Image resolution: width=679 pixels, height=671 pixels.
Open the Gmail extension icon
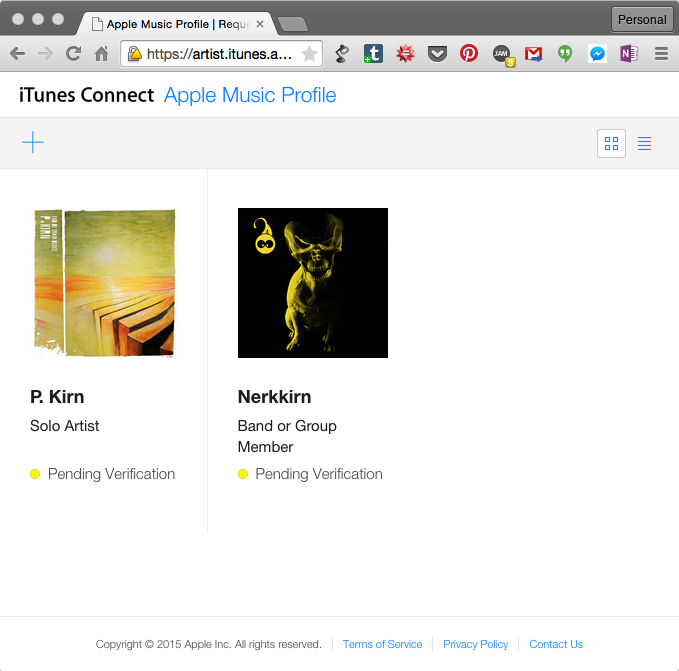click(x=534, y=54)
